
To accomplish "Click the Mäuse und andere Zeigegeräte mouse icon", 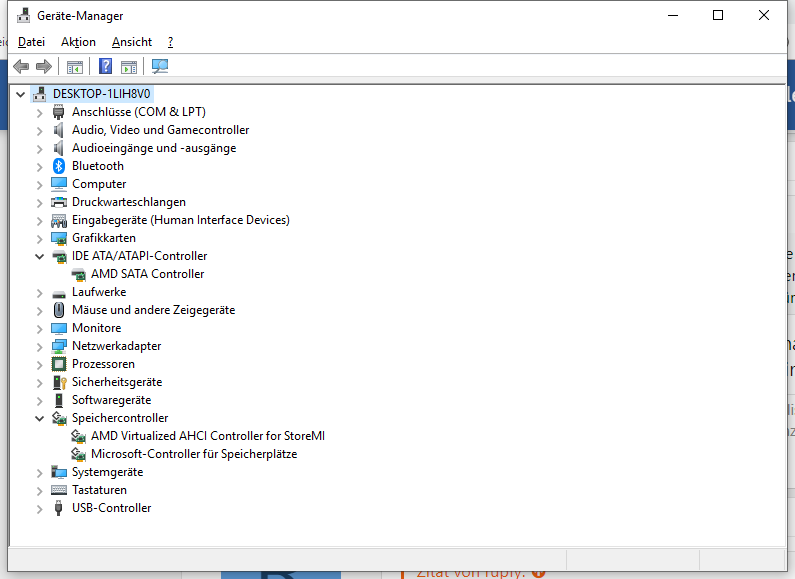I will (59, 310).
